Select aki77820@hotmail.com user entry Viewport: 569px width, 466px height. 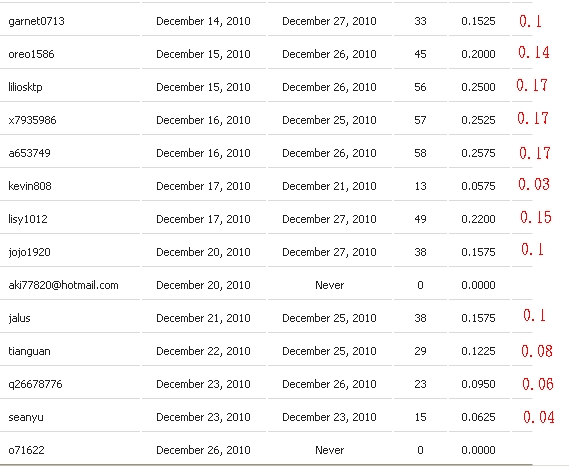(64, 285)
